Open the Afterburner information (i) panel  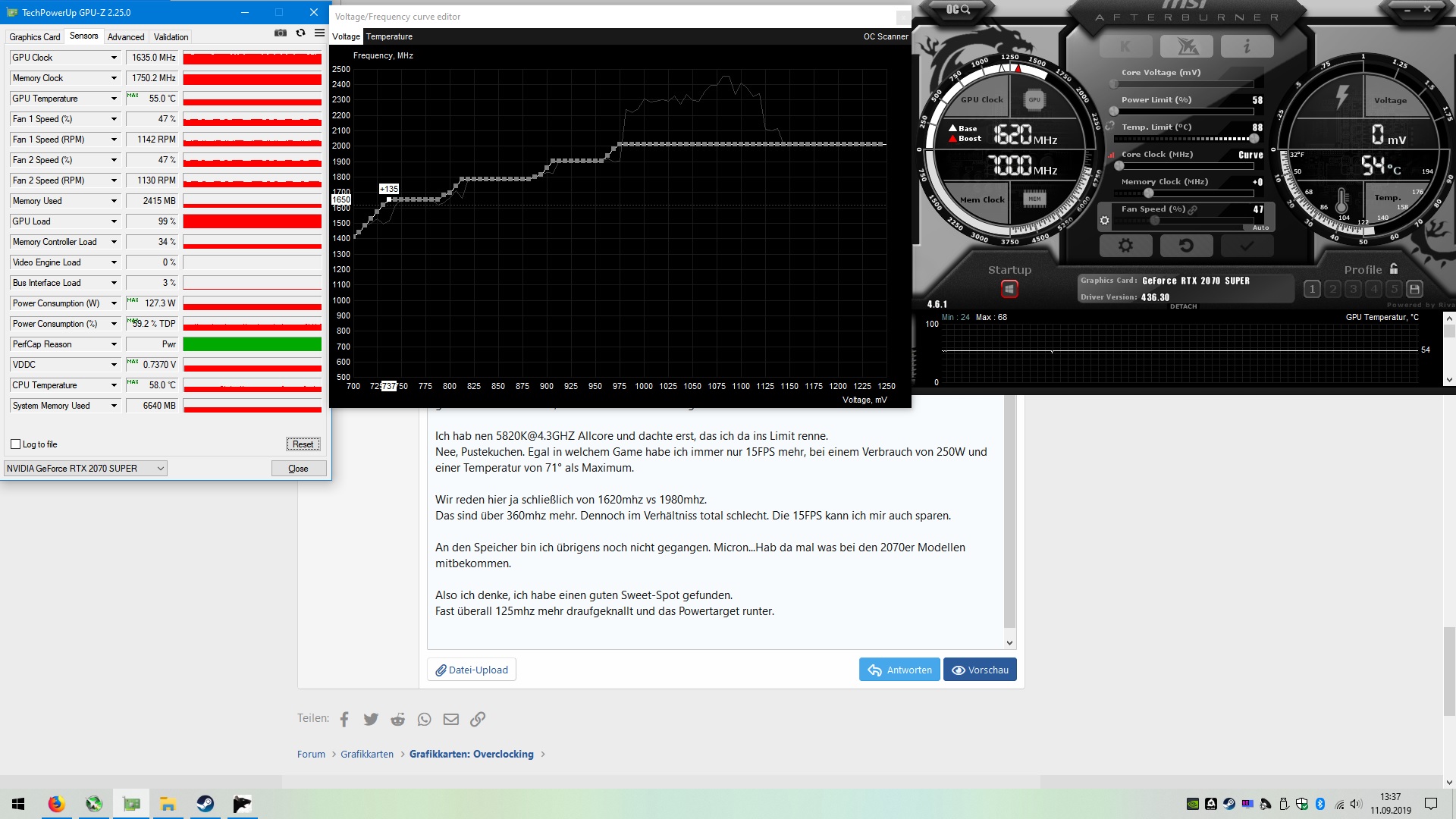(1247, 47)
